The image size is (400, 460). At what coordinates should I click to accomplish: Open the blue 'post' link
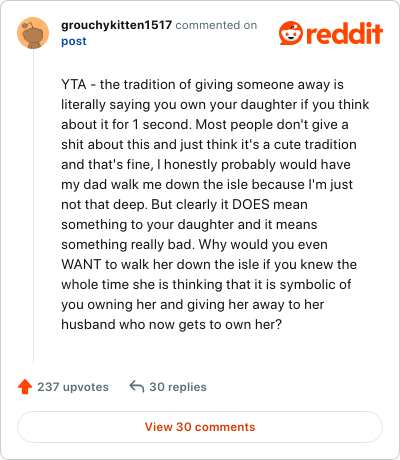74,41
